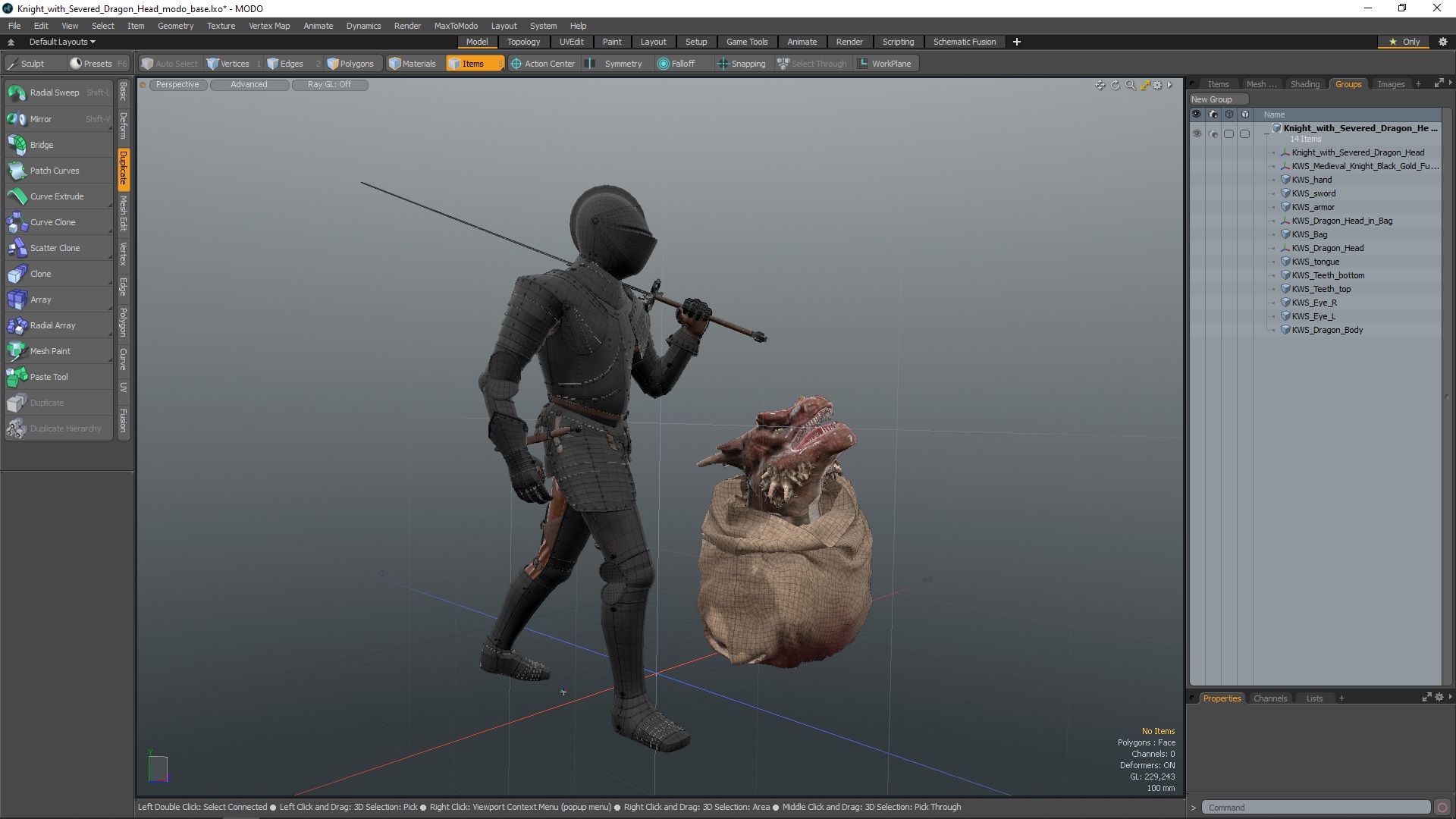Viewport: 1456px width, 819px height.
Task: Maximize viewport with yellow arrow icon
Action: (1144, 85)
